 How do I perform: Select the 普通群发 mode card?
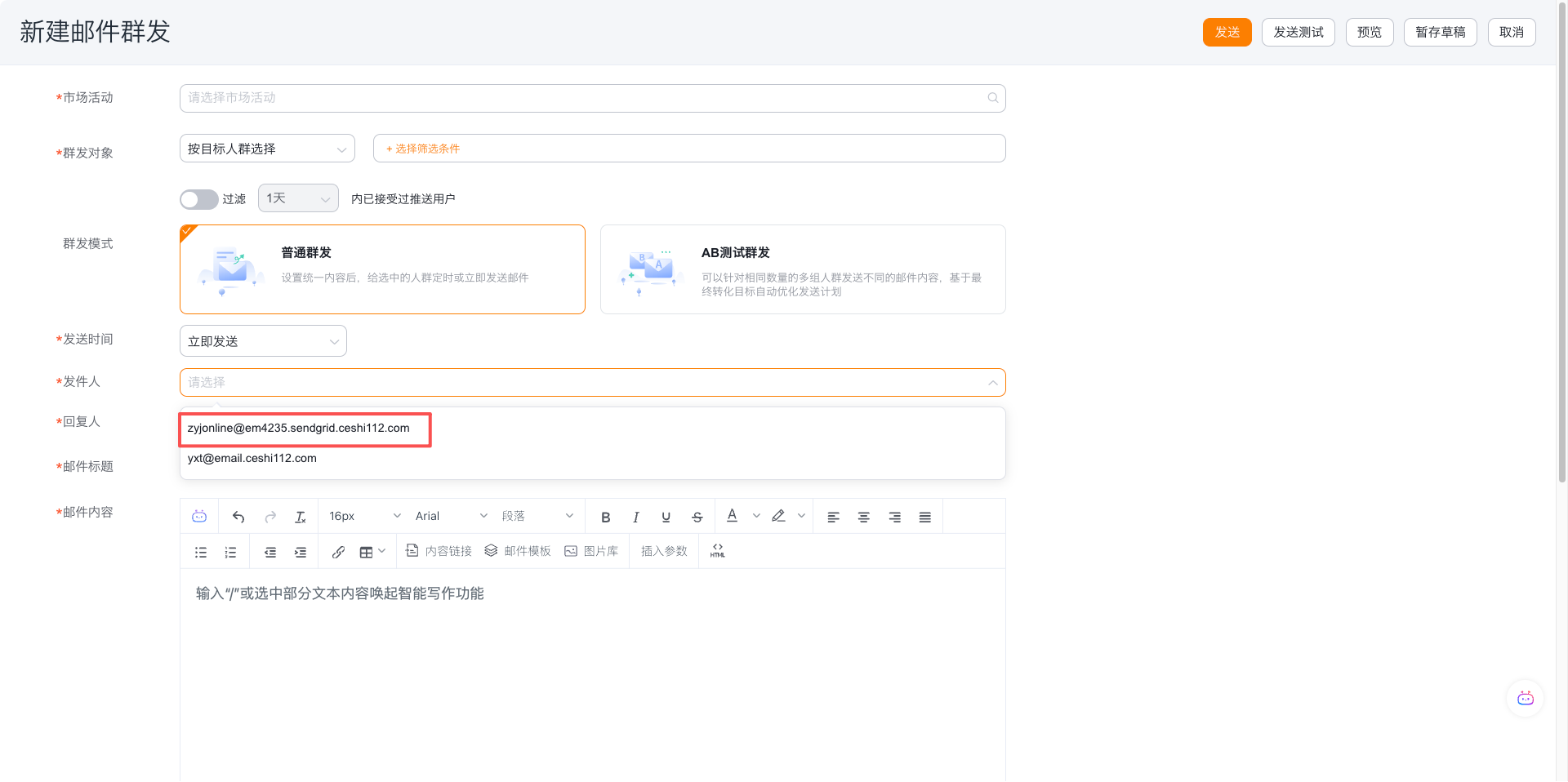pos(382,269)
